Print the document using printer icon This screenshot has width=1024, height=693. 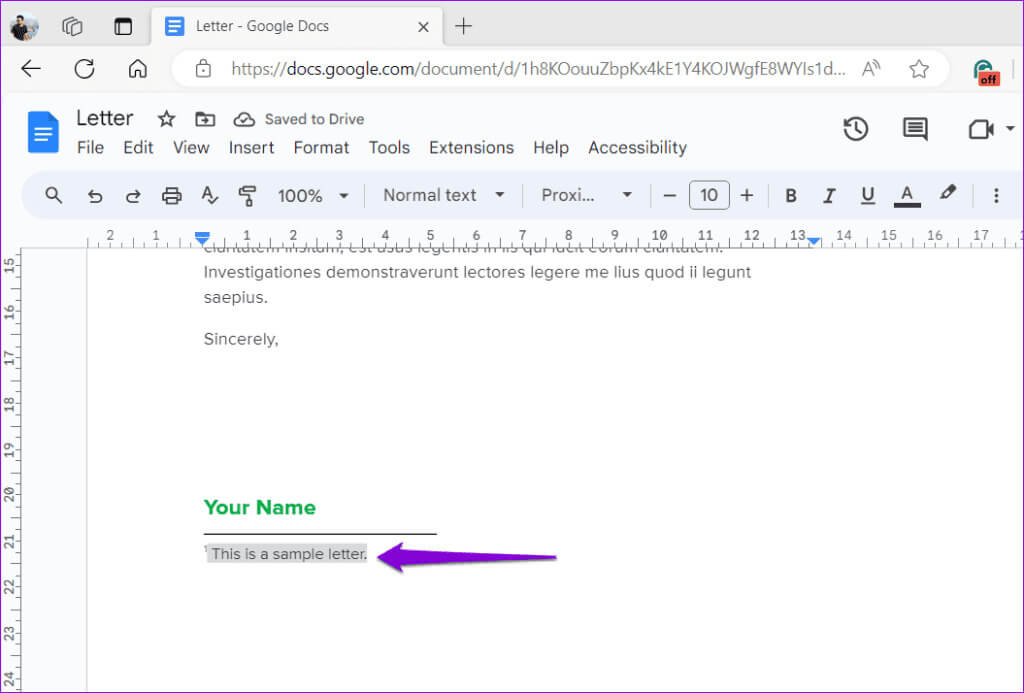172,196
